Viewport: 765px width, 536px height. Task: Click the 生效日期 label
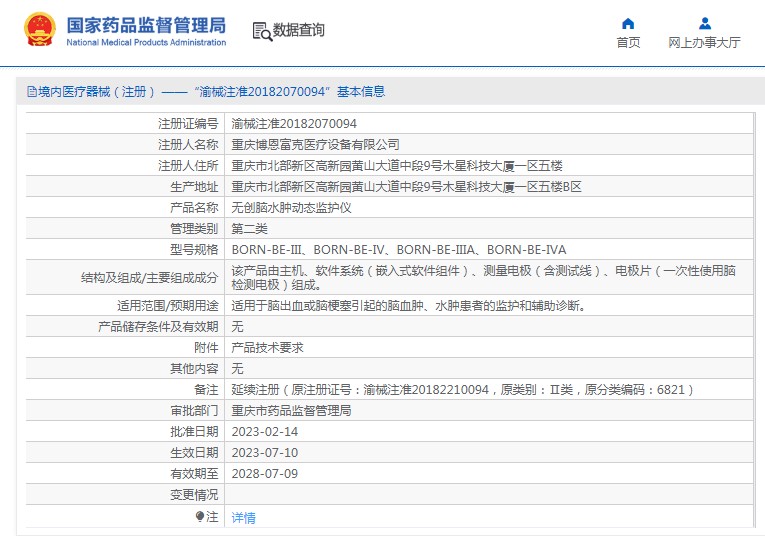point(194,453)
